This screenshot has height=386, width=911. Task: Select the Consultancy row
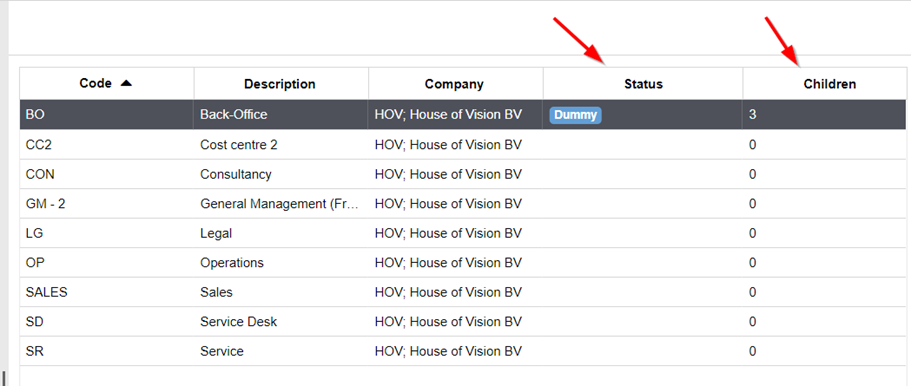coord(463,174)
